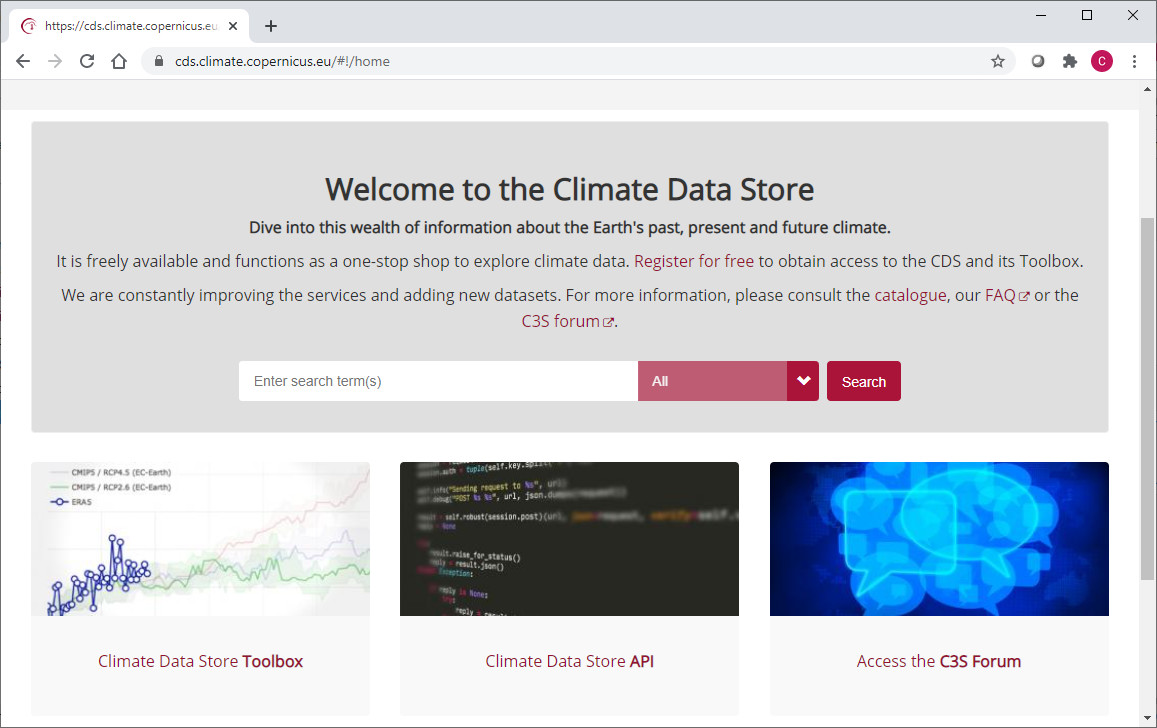Open the API code screenshot thumbnail
Viewport: 1157px width, 728px height.
click(x=569, y=538)
